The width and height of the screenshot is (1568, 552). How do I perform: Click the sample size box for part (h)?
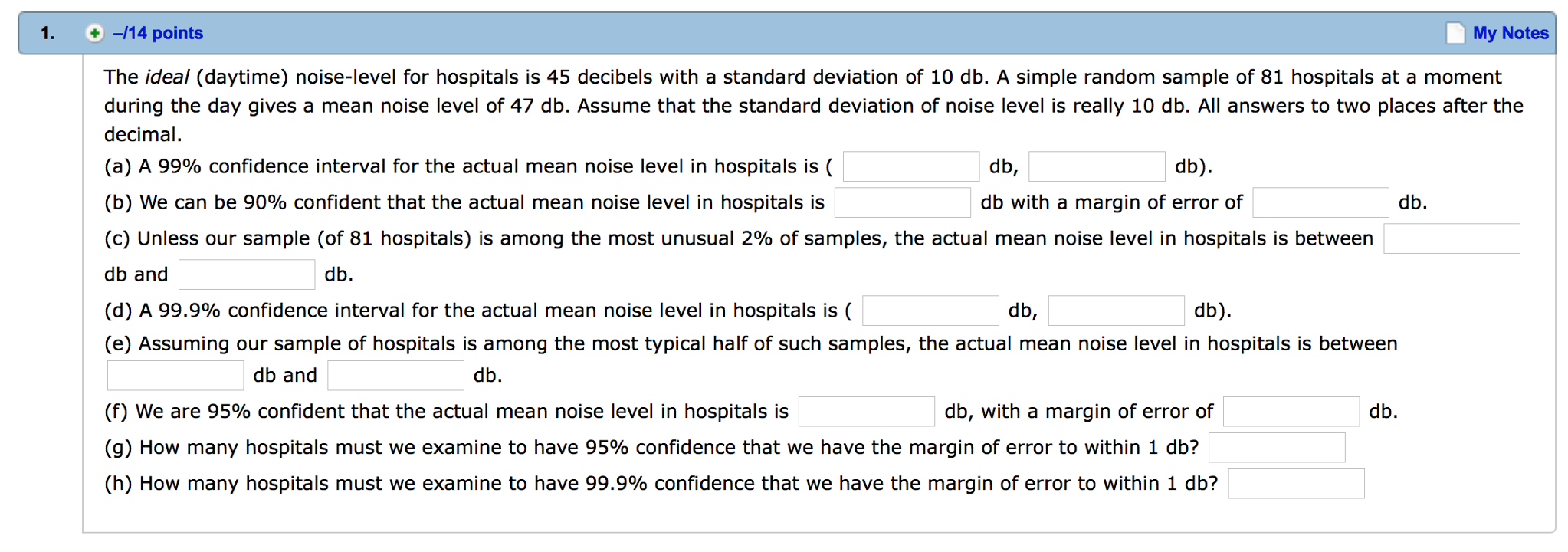[1297, 483]
